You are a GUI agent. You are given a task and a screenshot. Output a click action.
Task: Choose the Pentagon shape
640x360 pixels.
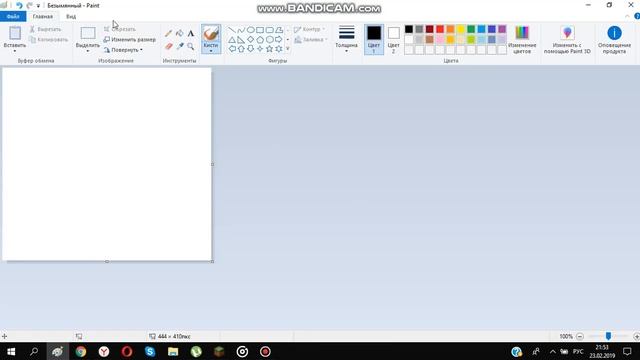tap(260, 40)
